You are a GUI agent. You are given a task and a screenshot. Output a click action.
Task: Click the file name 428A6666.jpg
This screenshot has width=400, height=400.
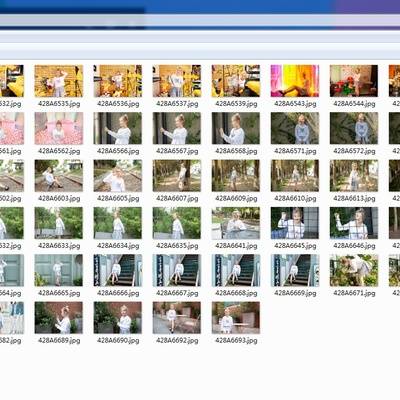pos(118,293)
